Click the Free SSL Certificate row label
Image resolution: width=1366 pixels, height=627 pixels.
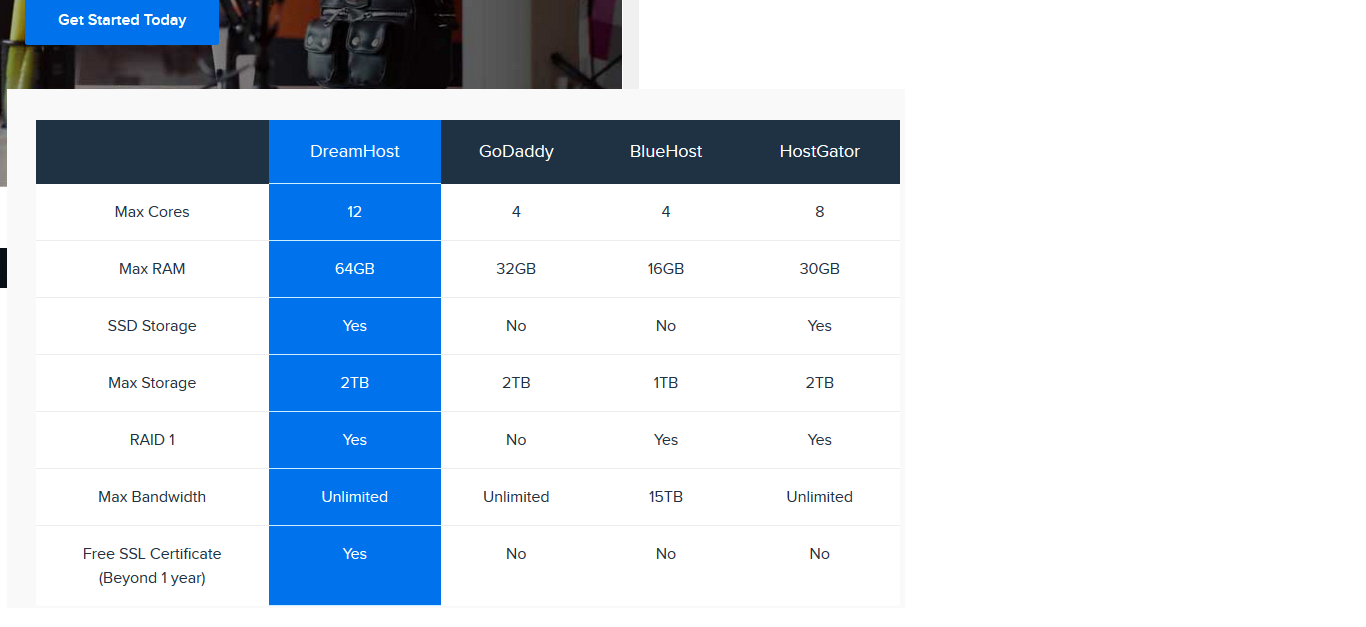[152, 566]
